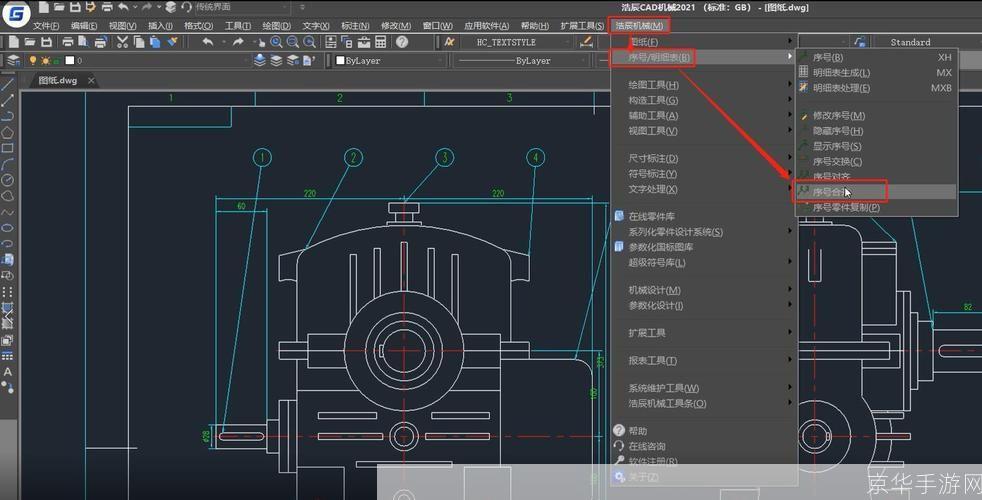The width and height of the screenshot is (982, 500).
Task: Select the Line draw tool
Action: [8, 85]
